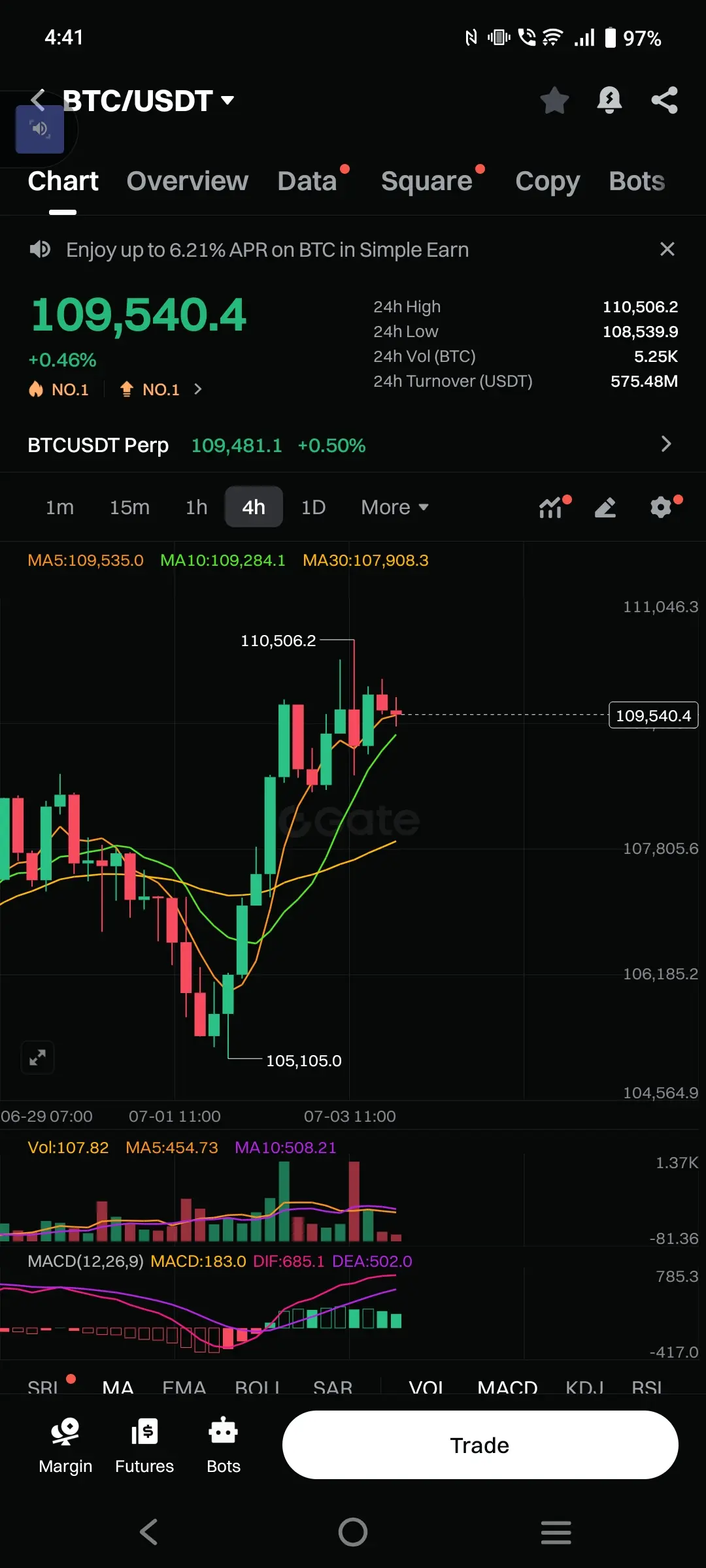Toggle the VOL sub-indicator
The width and height of the screenshot is (706, 1568).
click(x=426, y=1386)
